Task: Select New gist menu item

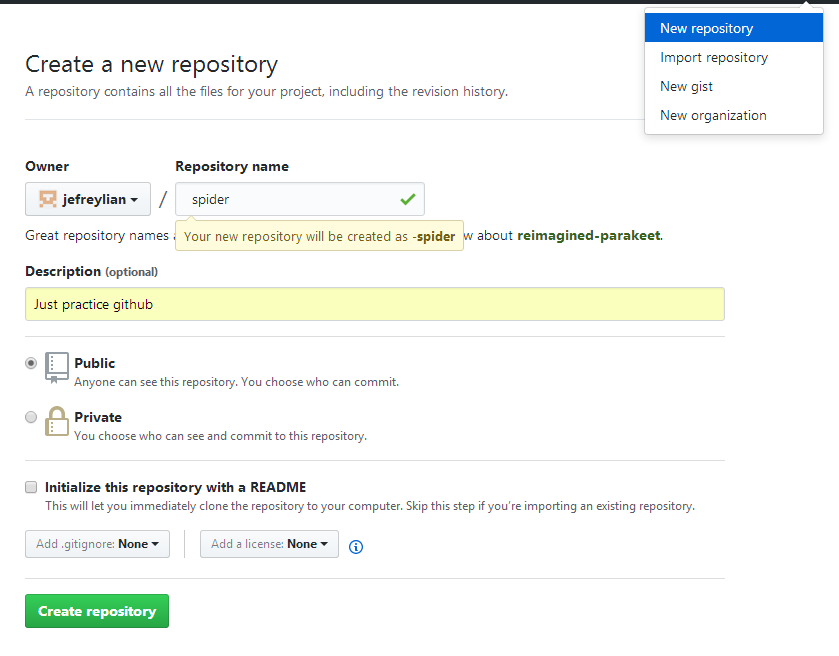Action: tap(734, 86)
